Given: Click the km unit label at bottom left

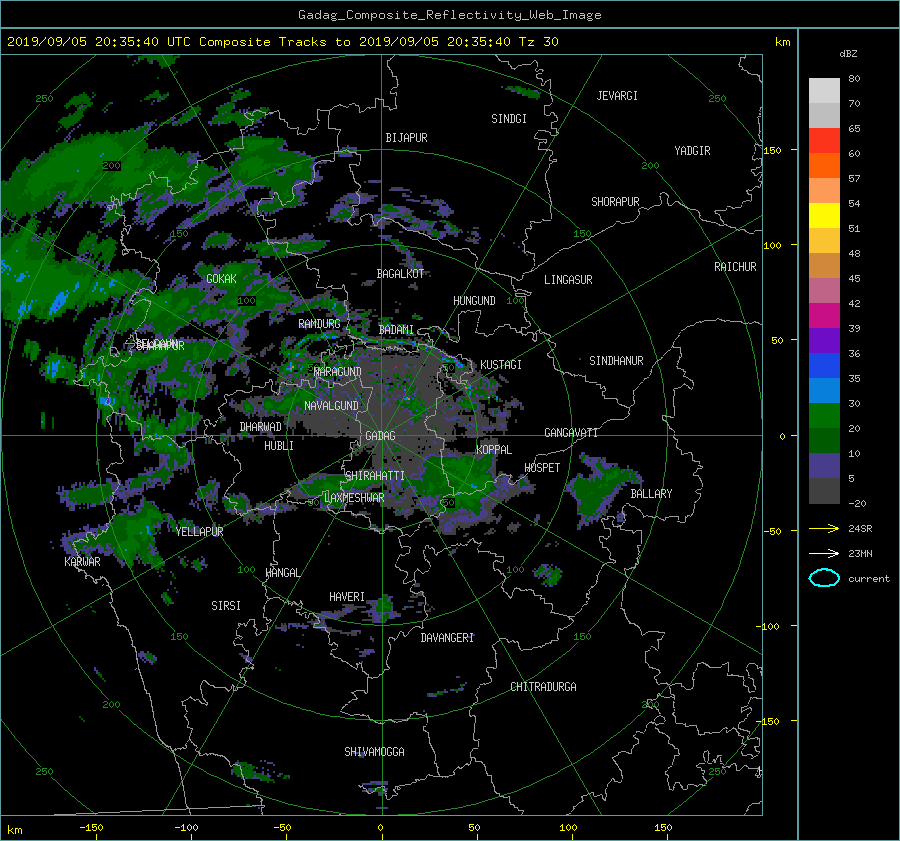Looking at the screenshot, I should pyautogui.click(x=14, y=830).
